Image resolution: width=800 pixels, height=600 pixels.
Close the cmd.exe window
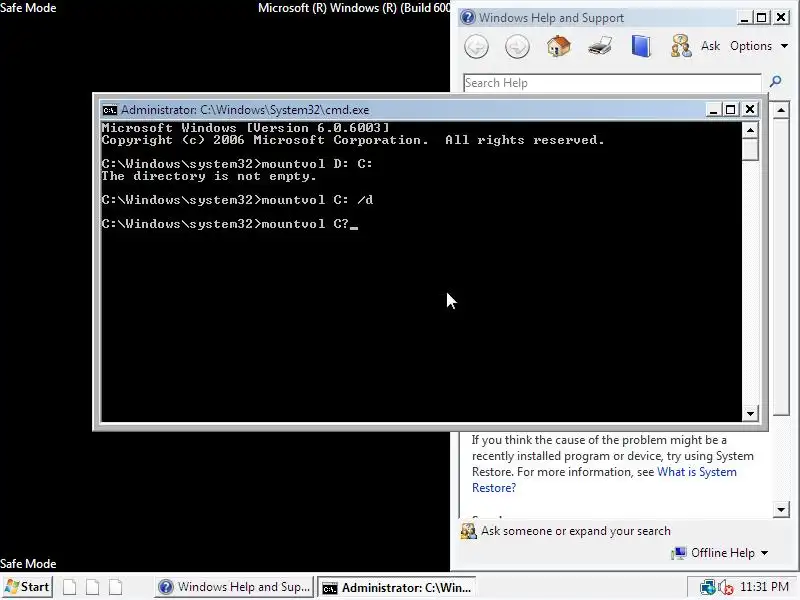pos(749,110)
